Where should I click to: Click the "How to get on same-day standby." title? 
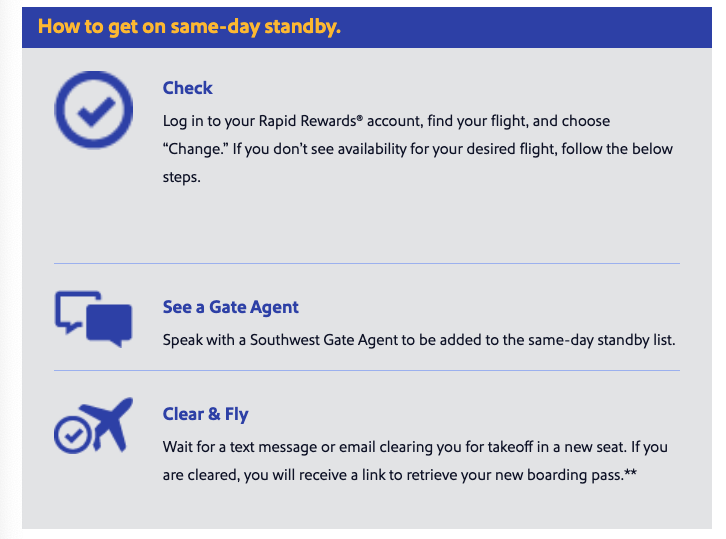coord(190,26)
